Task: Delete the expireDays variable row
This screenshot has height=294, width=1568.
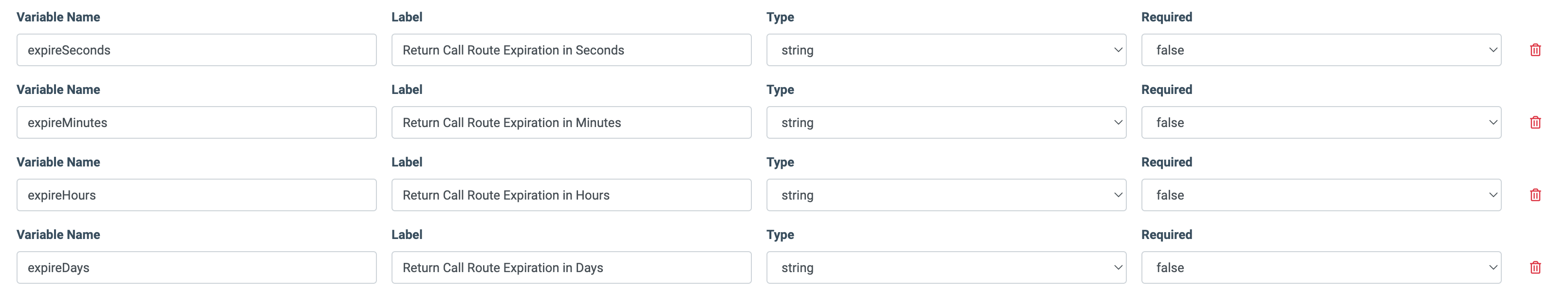Action: (x=1534, y=267)
